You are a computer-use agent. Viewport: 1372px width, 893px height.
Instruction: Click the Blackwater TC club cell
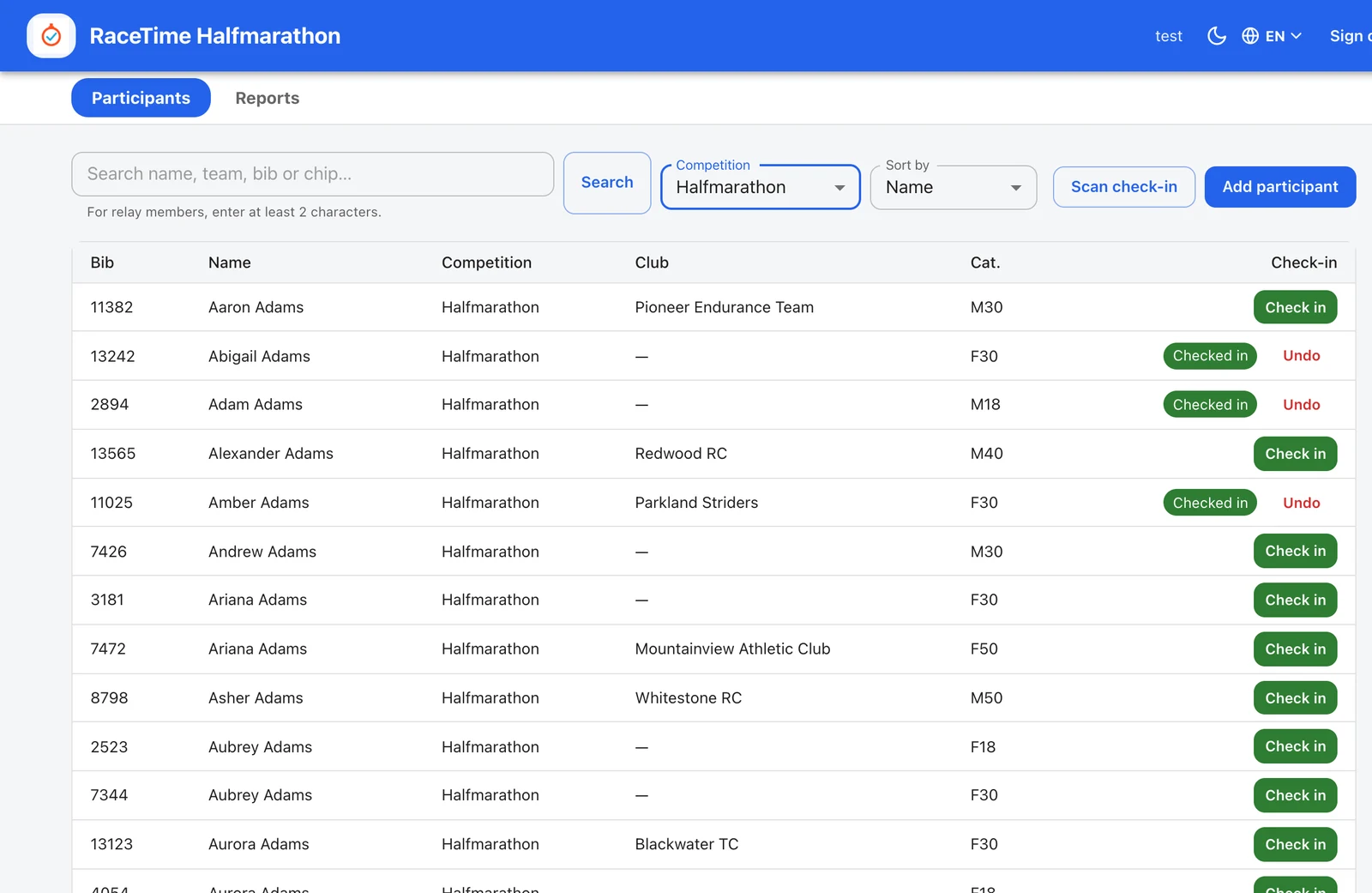click(x=687, y=844)
